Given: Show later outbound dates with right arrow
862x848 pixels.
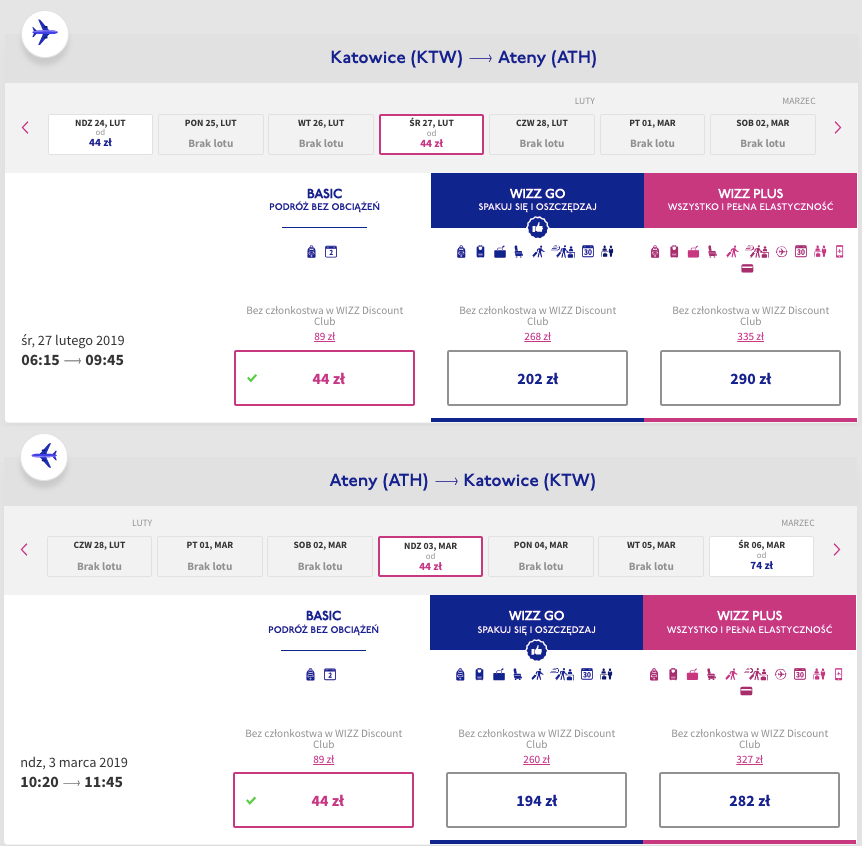Looking at the screenshot, I should 837,127.
